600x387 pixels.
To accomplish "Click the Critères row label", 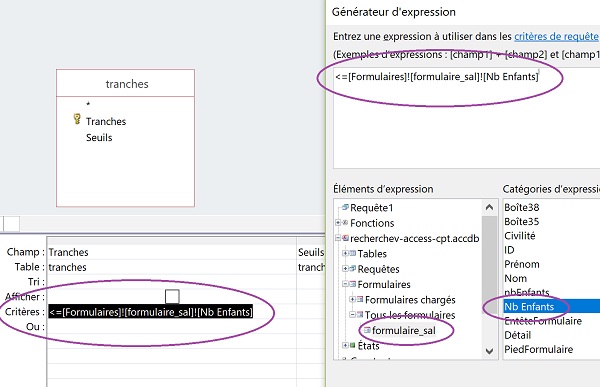I will click(x=25, y=312).
